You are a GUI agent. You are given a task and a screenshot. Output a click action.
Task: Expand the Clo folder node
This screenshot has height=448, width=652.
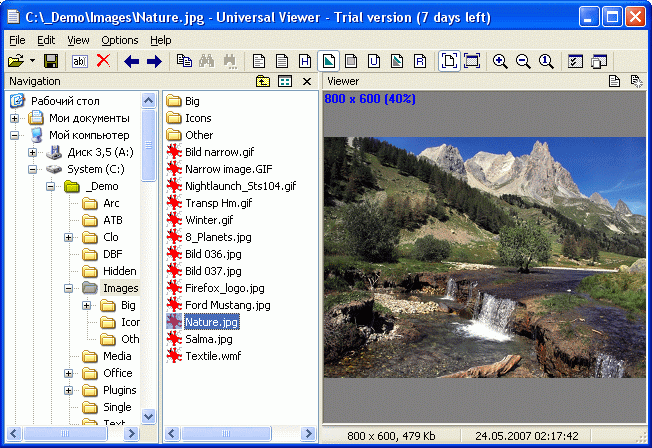[69, 238]
